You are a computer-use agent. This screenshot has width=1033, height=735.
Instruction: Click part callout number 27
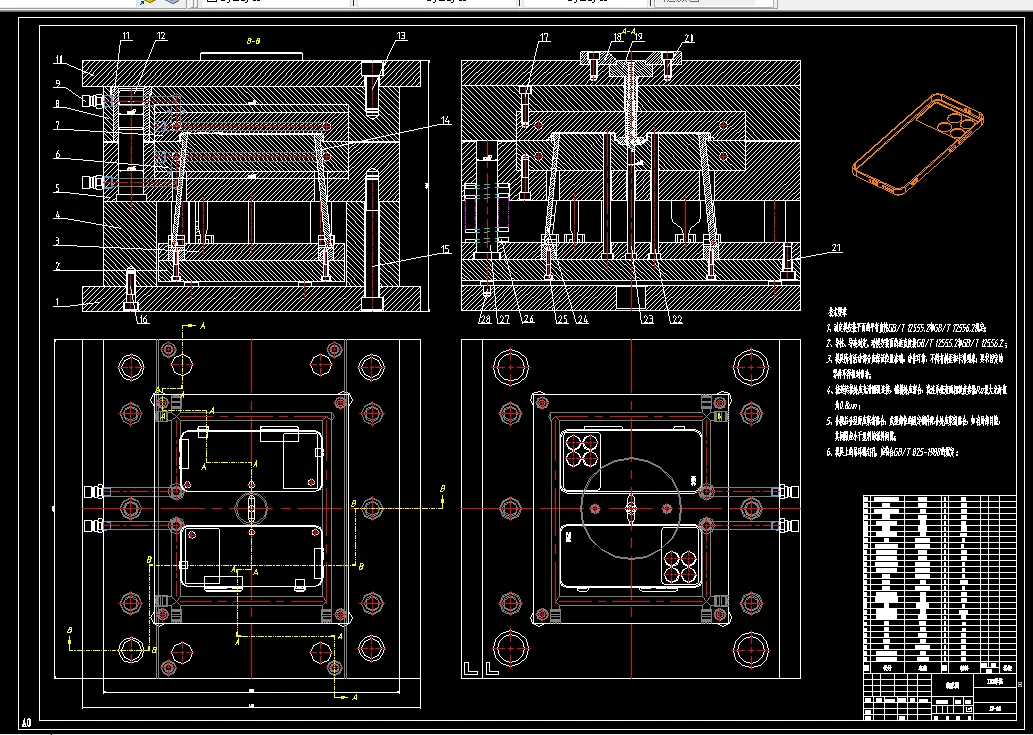(504, 319)
